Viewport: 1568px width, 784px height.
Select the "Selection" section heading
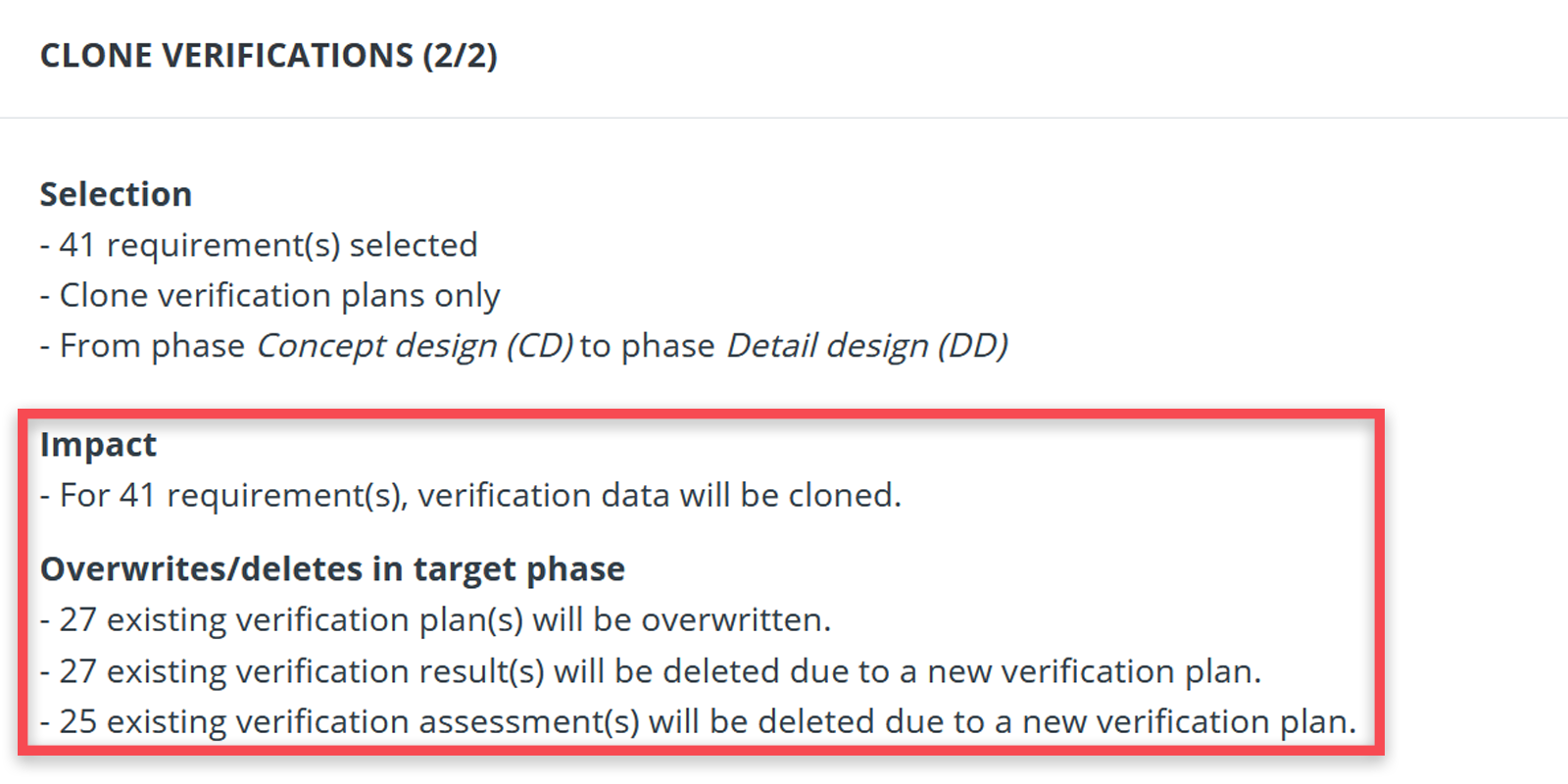pyautogui.click(x=116, y=194)
